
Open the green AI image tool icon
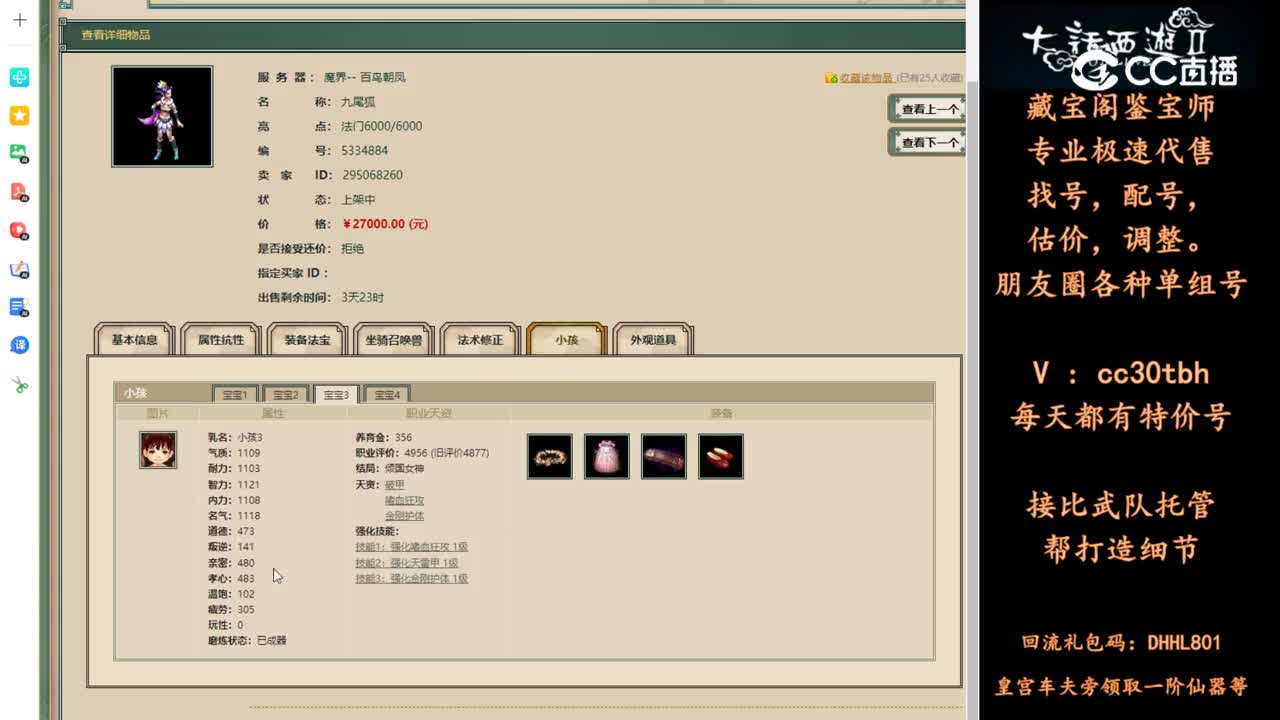(x=19, y=153)
